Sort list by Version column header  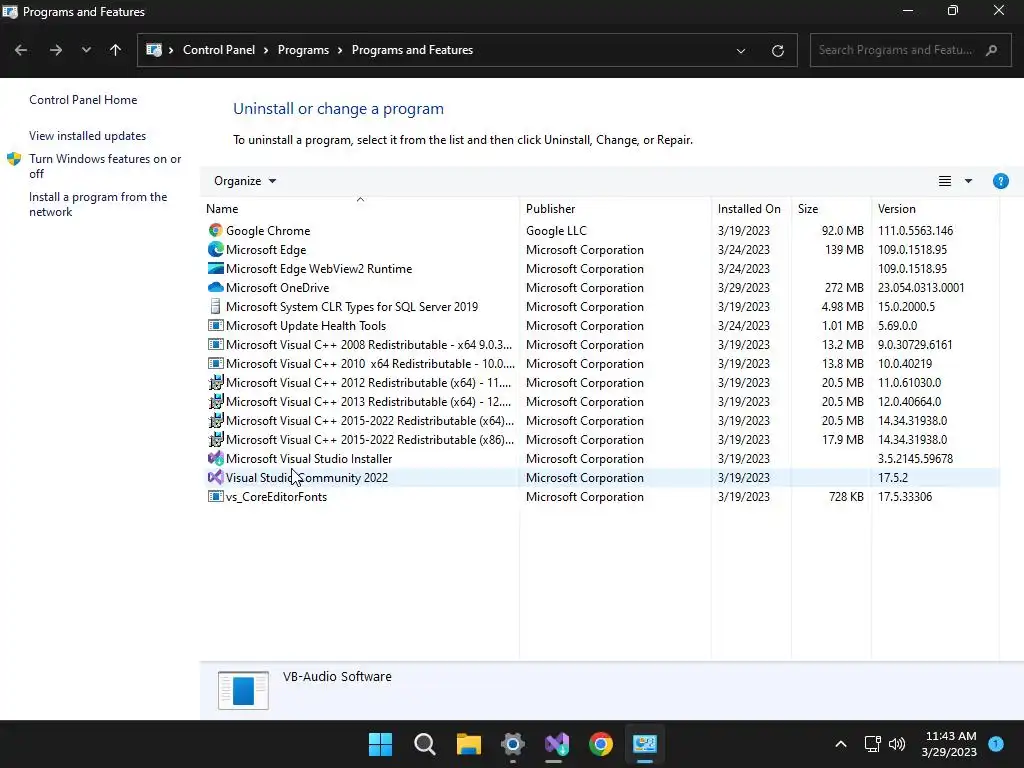[x=935, y=209]
